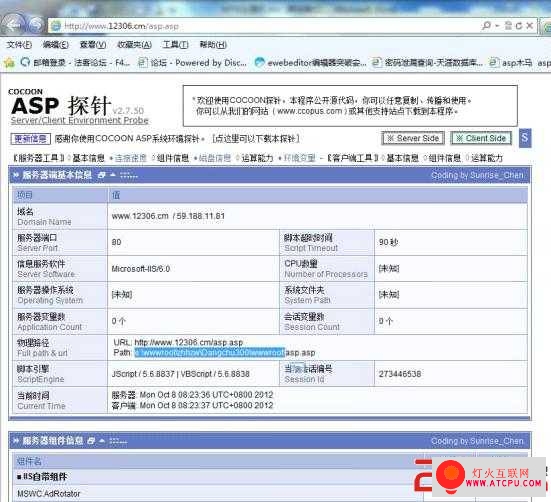Open the 查看(V) menu

tap(93, 45)
